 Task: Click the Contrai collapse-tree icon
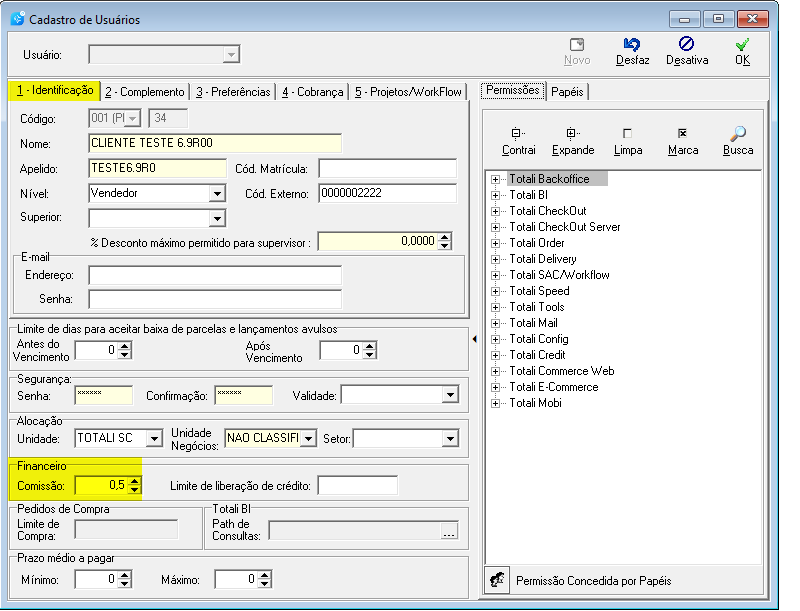click(x=518, y=134)
